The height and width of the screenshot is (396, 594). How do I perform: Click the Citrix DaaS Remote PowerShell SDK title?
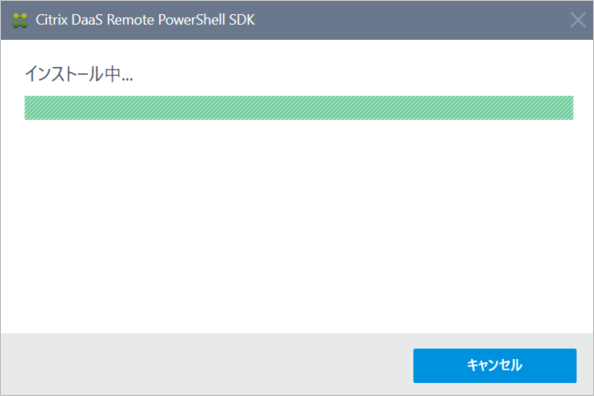point(145,20)
